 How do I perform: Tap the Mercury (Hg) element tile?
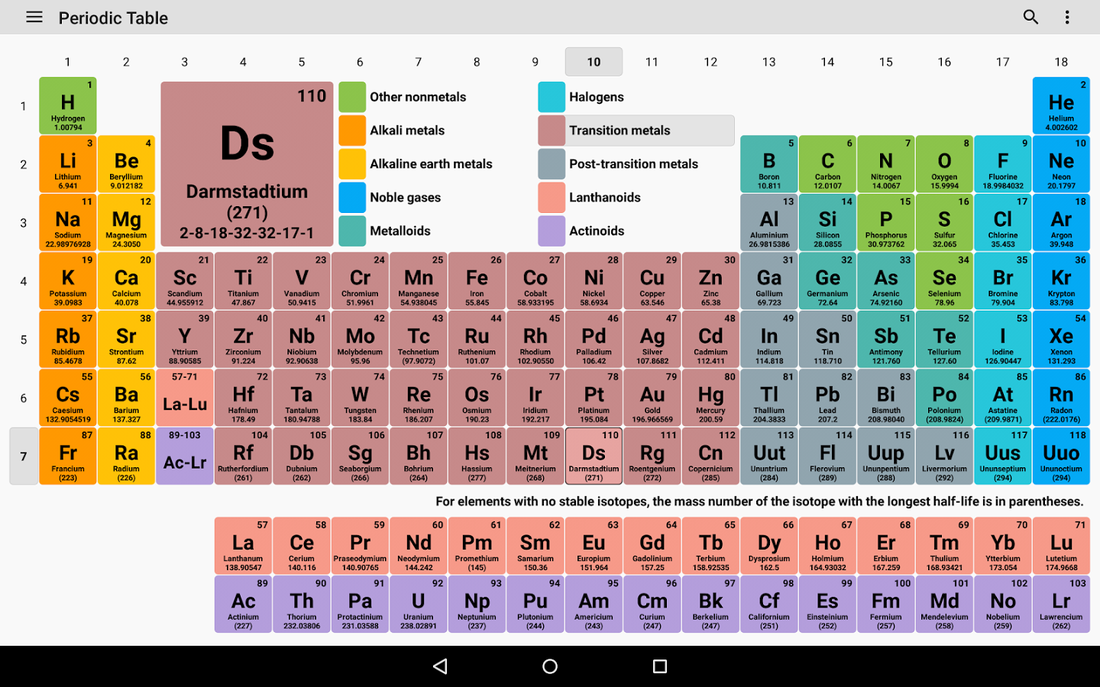tap(711, 398)
